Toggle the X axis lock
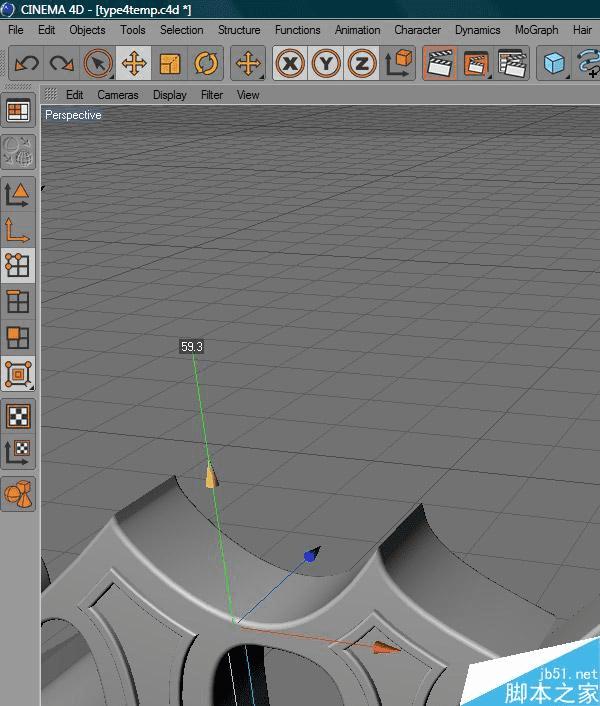This screenshot has height=706, width=600. coord(290,64)
